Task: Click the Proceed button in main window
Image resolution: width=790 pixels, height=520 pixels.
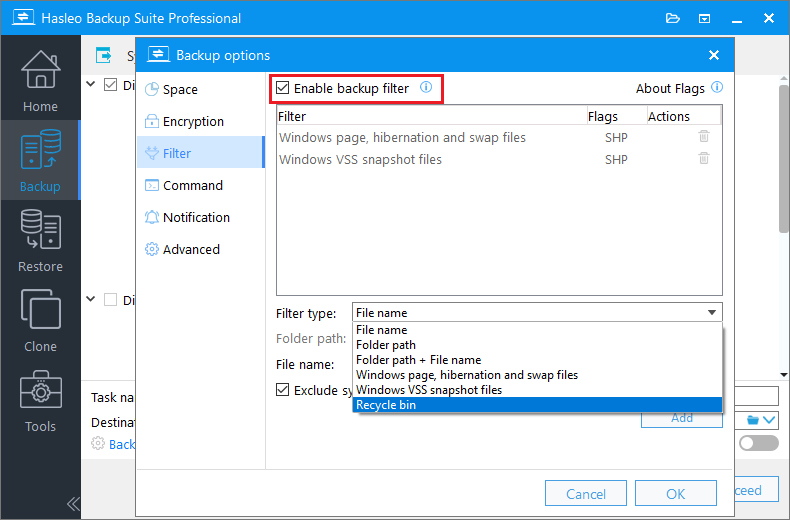Action: click(x=756, y=490)
